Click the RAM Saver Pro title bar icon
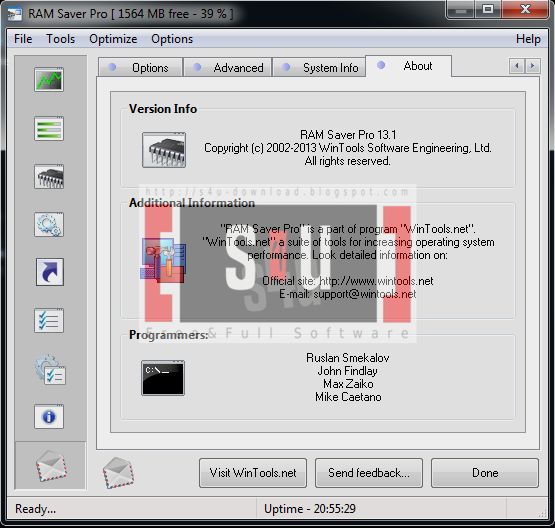 click(x=15, y=14)
